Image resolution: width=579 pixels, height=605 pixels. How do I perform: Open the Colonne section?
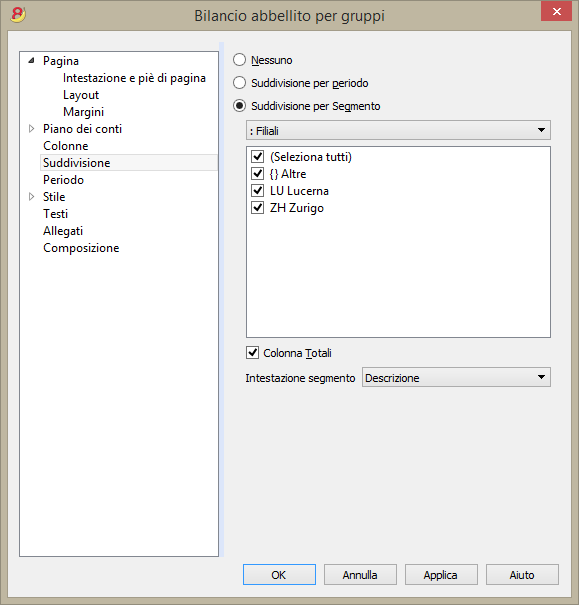(66, 146)
